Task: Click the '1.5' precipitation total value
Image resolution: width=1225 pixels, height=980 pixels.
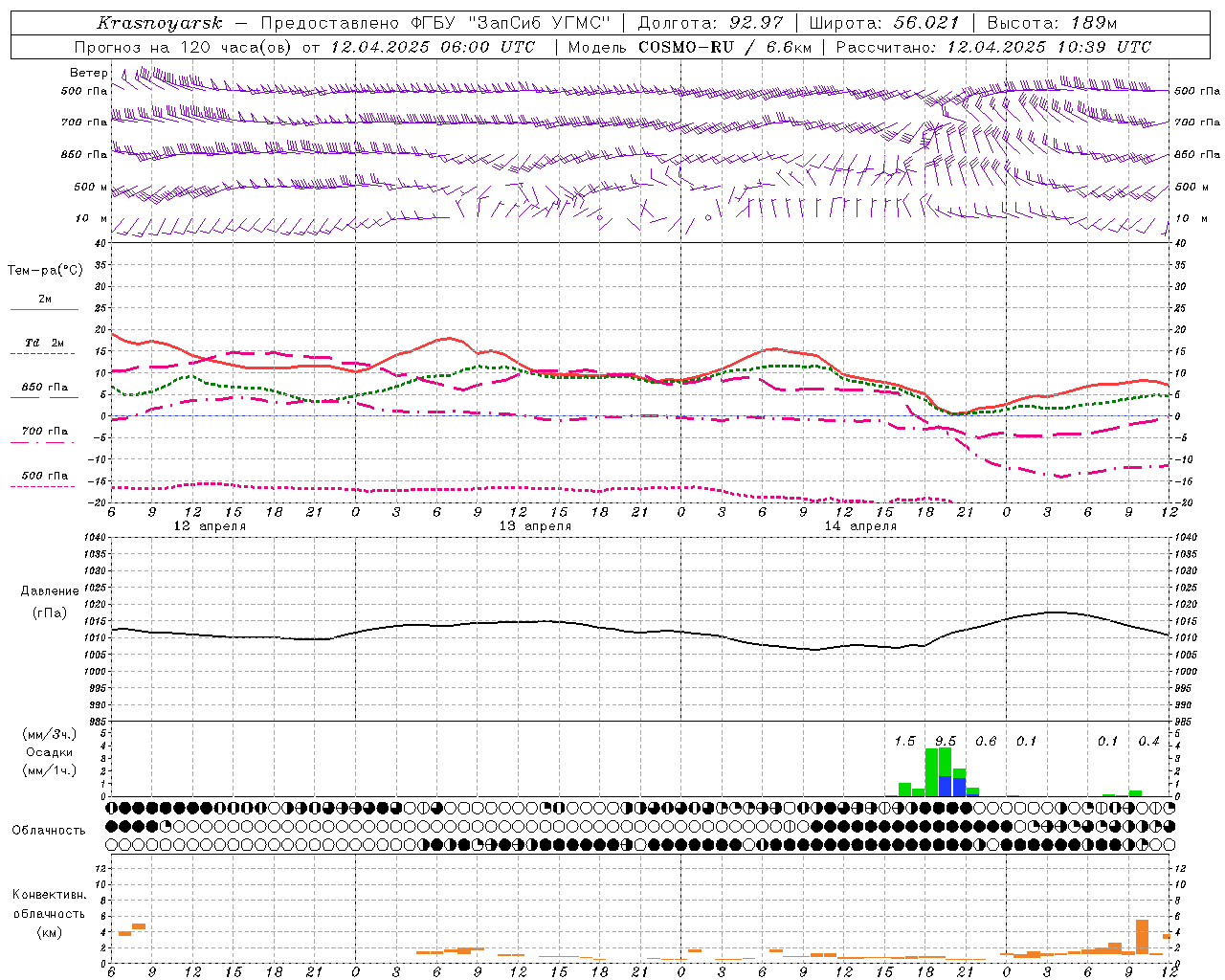Action: [x=904, y=741]
